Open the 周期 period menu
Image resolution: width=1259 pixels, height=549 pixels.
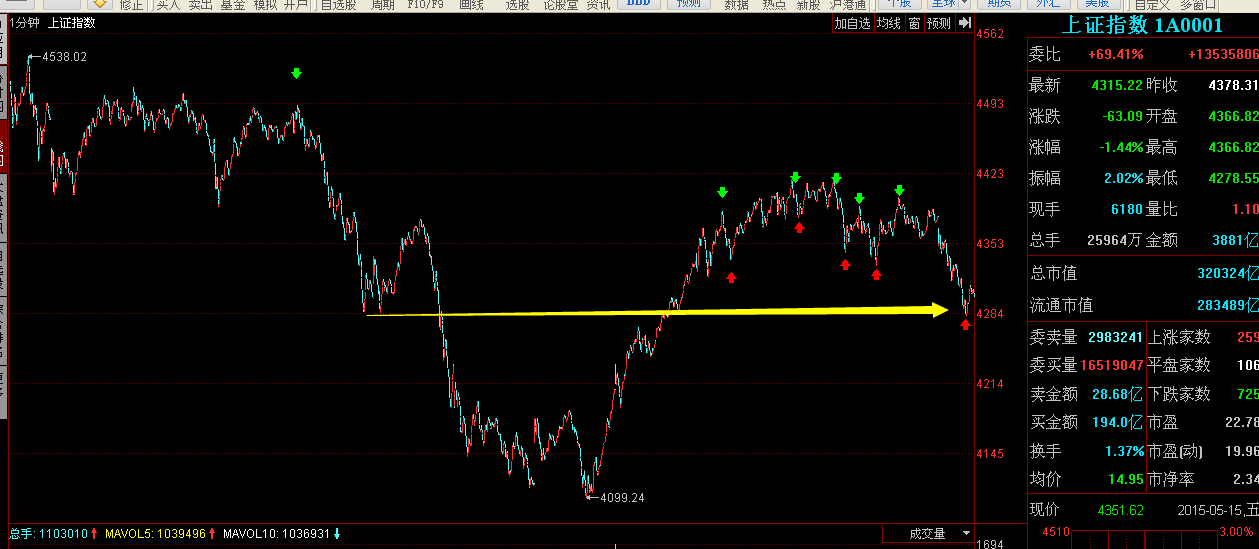[382, 4]
